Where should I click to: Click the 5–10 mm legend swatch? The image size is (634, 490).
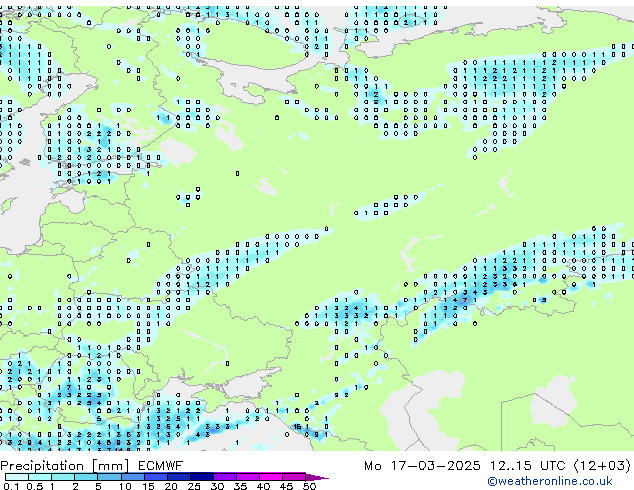pos(109,477)
